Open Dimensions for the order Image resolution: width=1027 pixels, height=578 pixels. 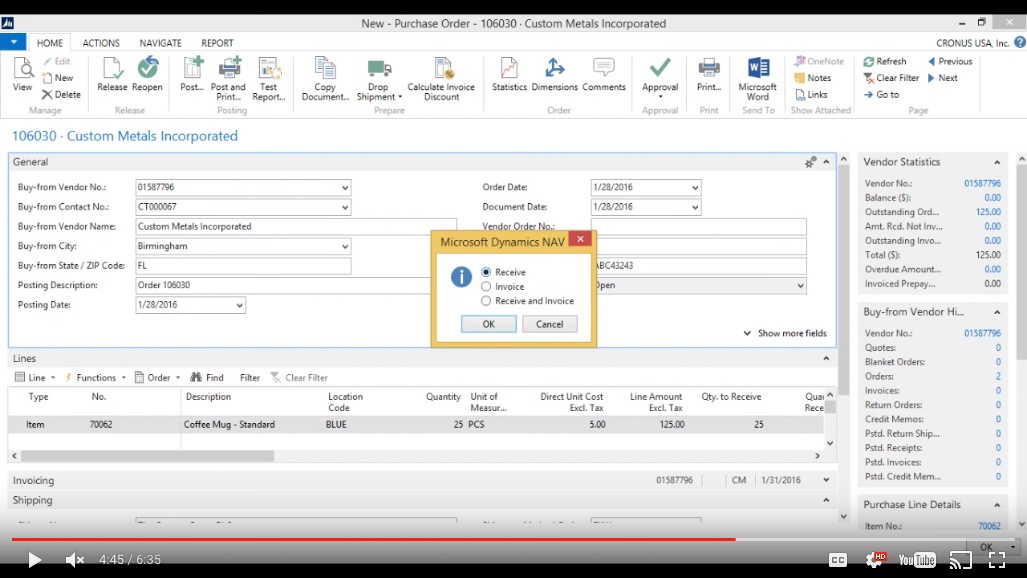pyautogui.click(x=554, y=74)
